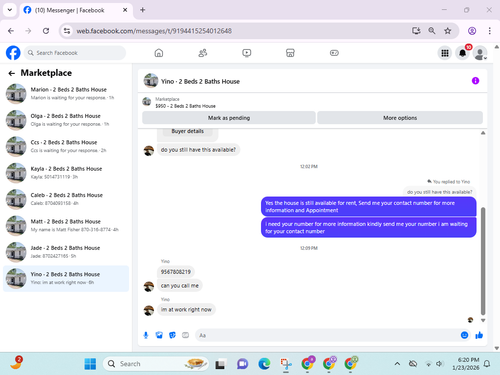The width and height of the screenshot is (500, 375).
Task: Open the emoji picker
Action: tap(464, 335)
